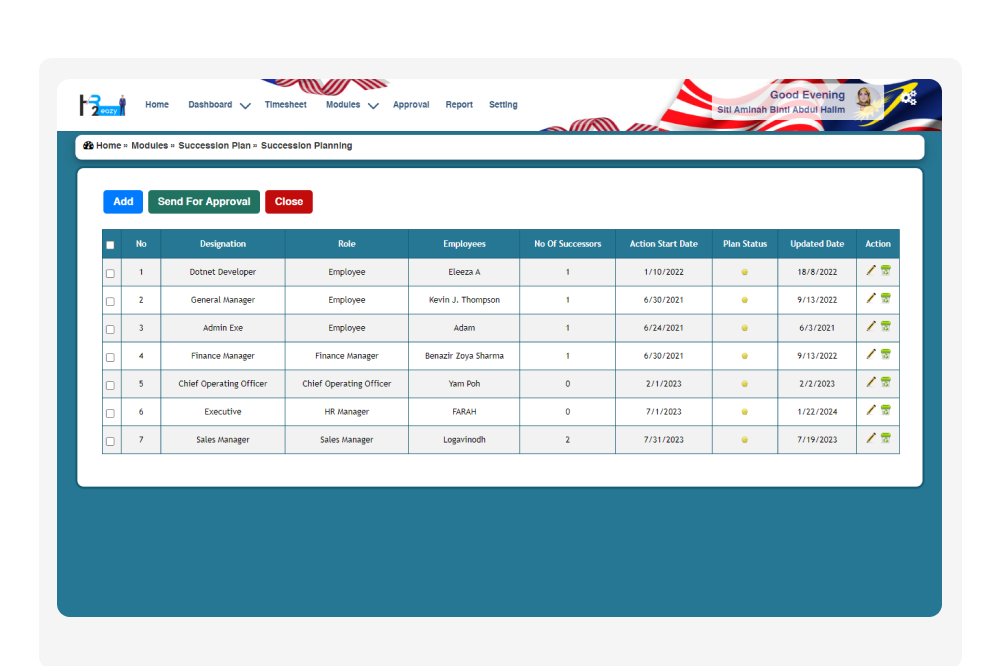Check the checkbox for Sales Manager row
Image resolution: width=983 pixels, height=666 pixels.
(110, 441)
